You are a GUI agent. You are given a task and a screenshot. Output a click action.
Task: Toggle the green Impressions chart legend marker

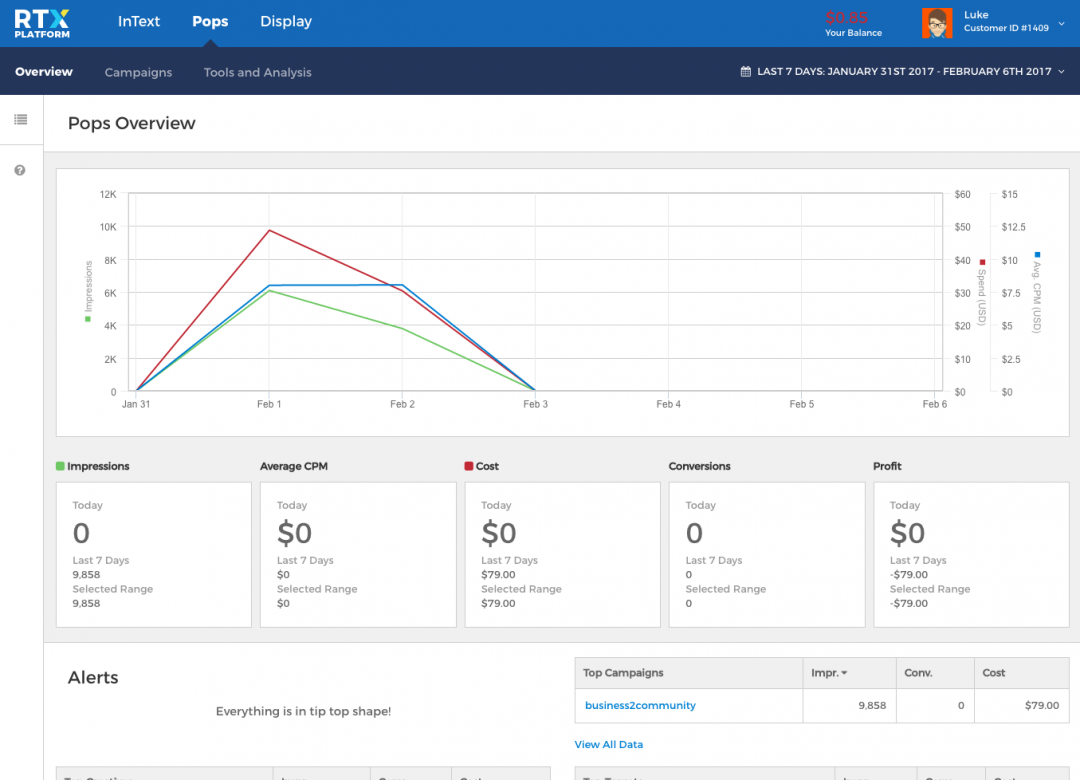[x=88, y=319]
